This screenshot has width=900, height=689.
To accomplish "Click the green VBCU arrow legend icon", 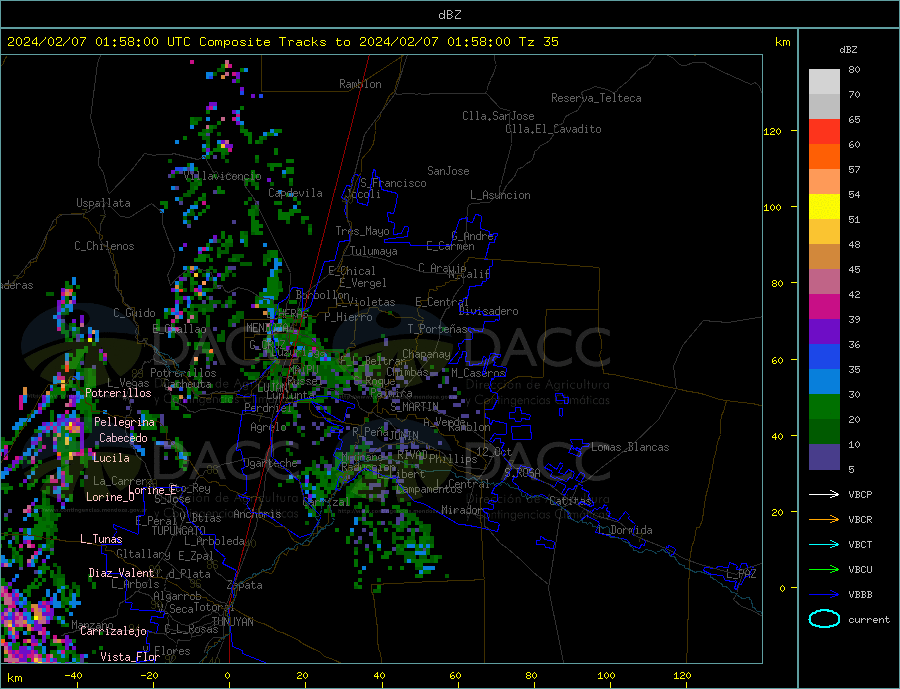I will (x=824, y=570).
